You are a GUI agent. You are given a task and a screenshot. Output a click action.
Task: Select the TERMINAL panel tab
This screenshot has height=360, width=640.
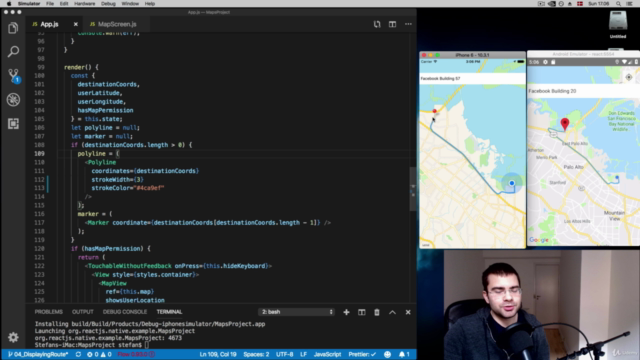coord(169,312)
